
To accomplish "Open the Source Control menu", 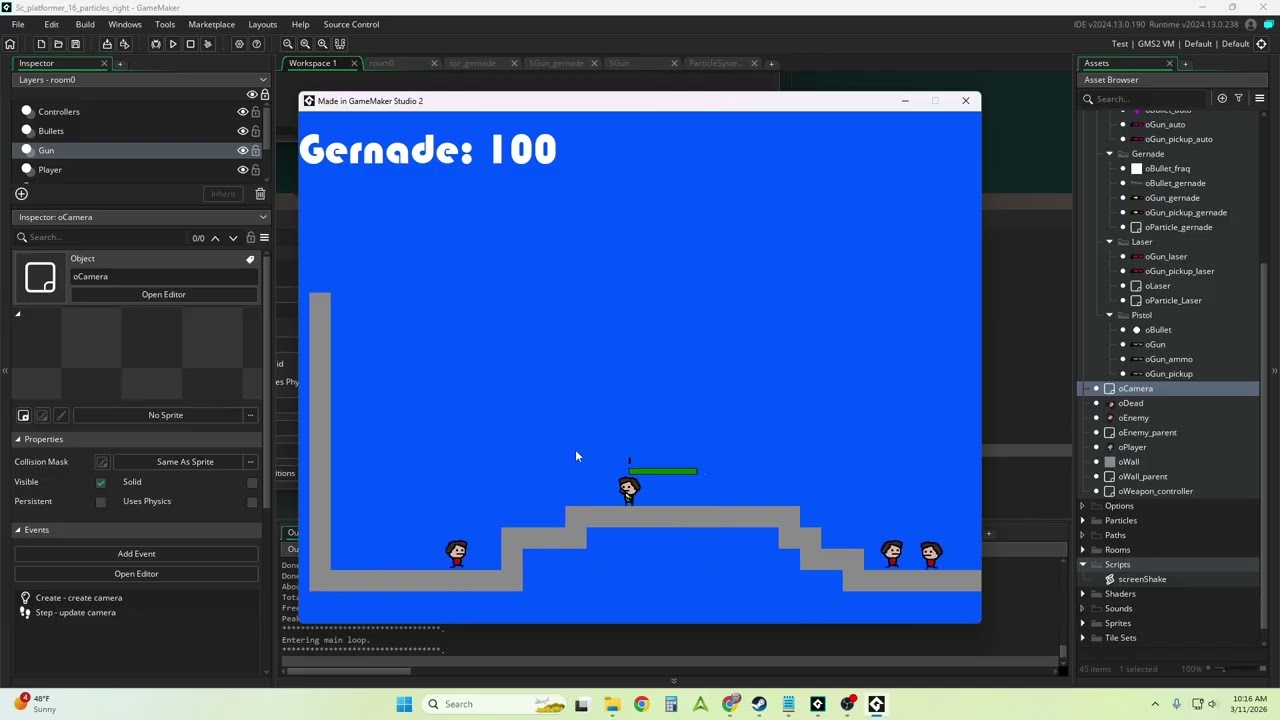I will pos(351,24).
